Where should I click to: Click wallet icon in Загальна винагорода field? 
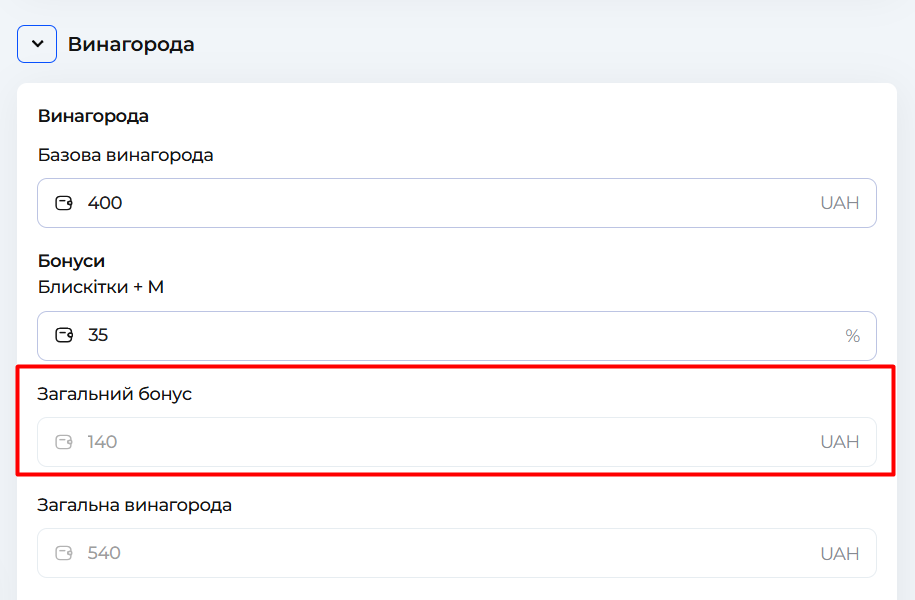click(64, 553)
